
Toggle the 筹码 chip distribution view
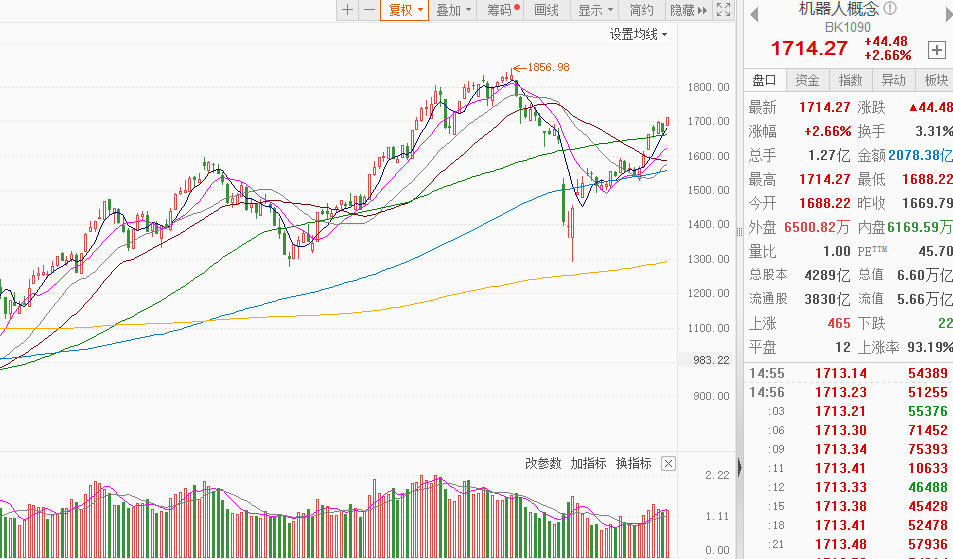click(502, 10)
